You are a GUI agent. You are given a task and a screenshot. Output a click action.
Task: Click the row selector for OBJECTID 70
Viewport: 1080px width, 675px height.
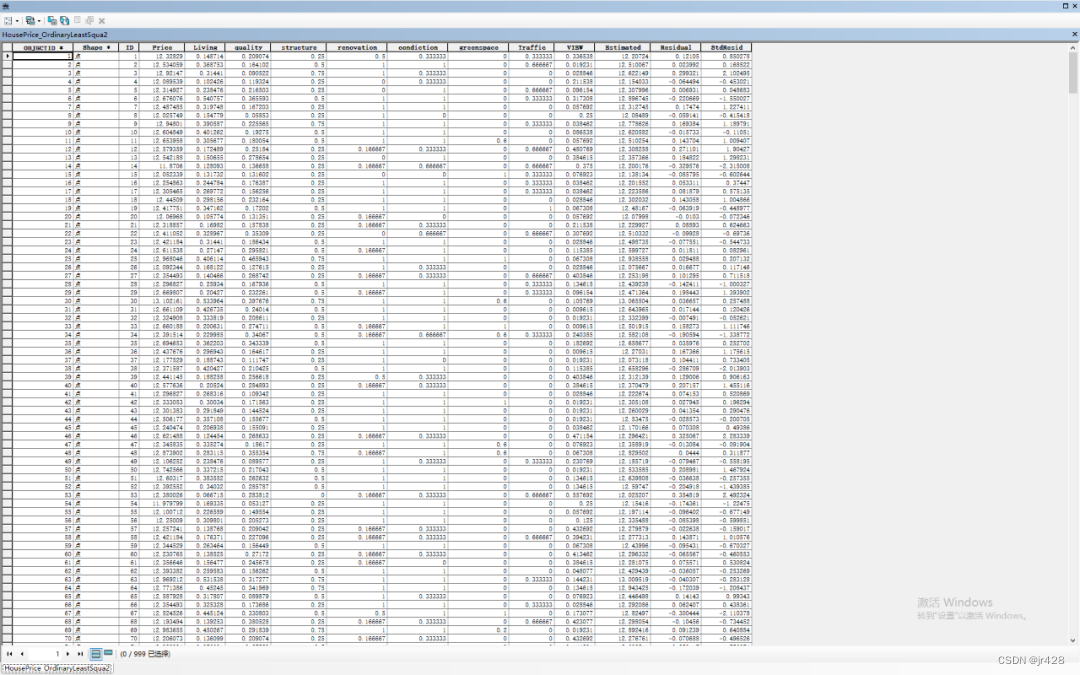pos(7,638)
